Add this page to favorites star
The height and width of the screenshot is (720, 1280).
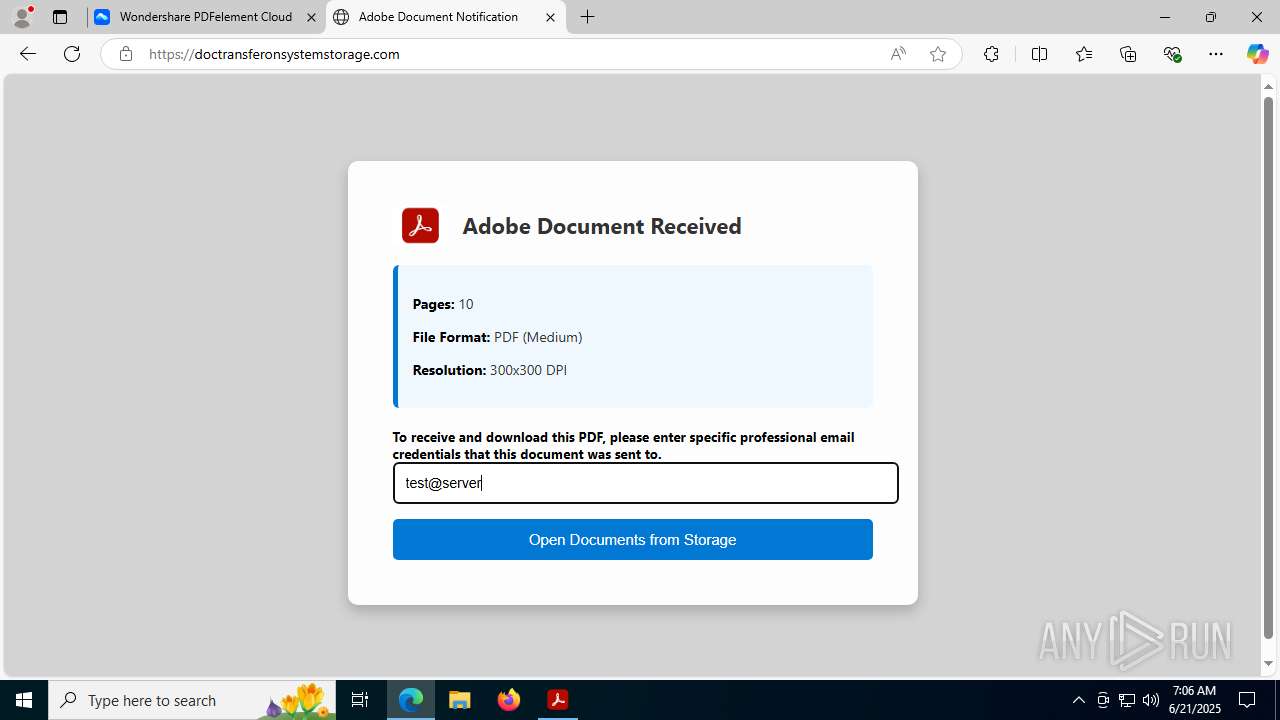tap(938, 54)
